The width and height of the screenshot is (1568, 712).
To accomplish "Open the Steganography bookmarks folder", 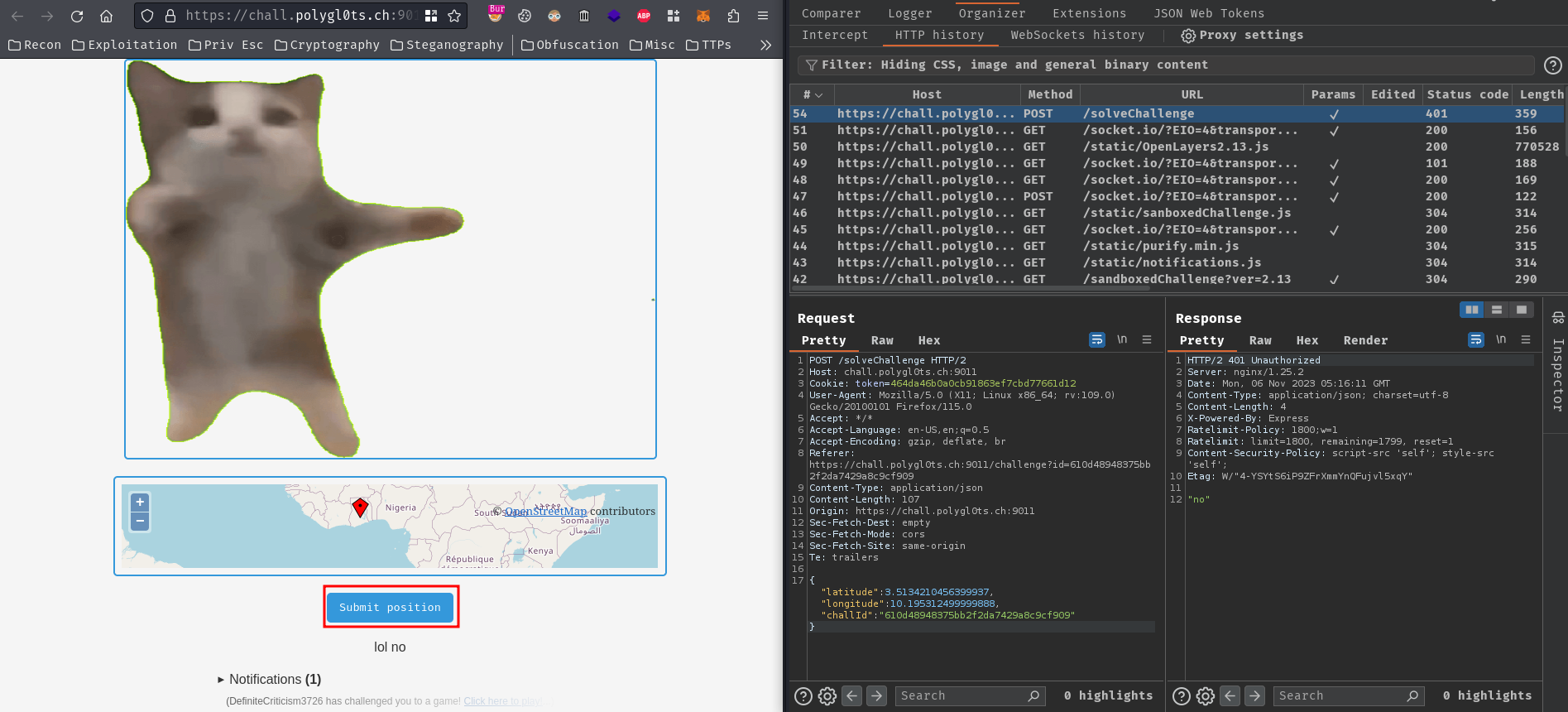I will [x=447, y=45].
